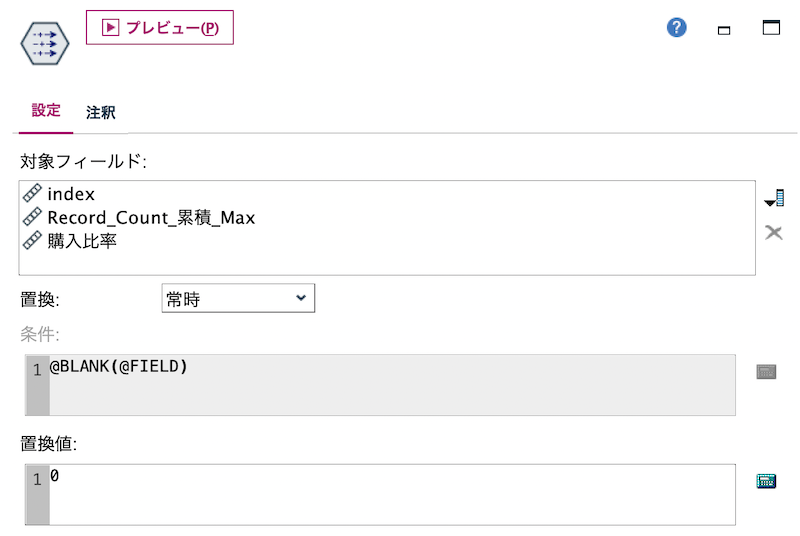Open the field picker icon beside target fields
Image resolution: width=800 pixels, height=536 pixels.
[x=774, y=198]
